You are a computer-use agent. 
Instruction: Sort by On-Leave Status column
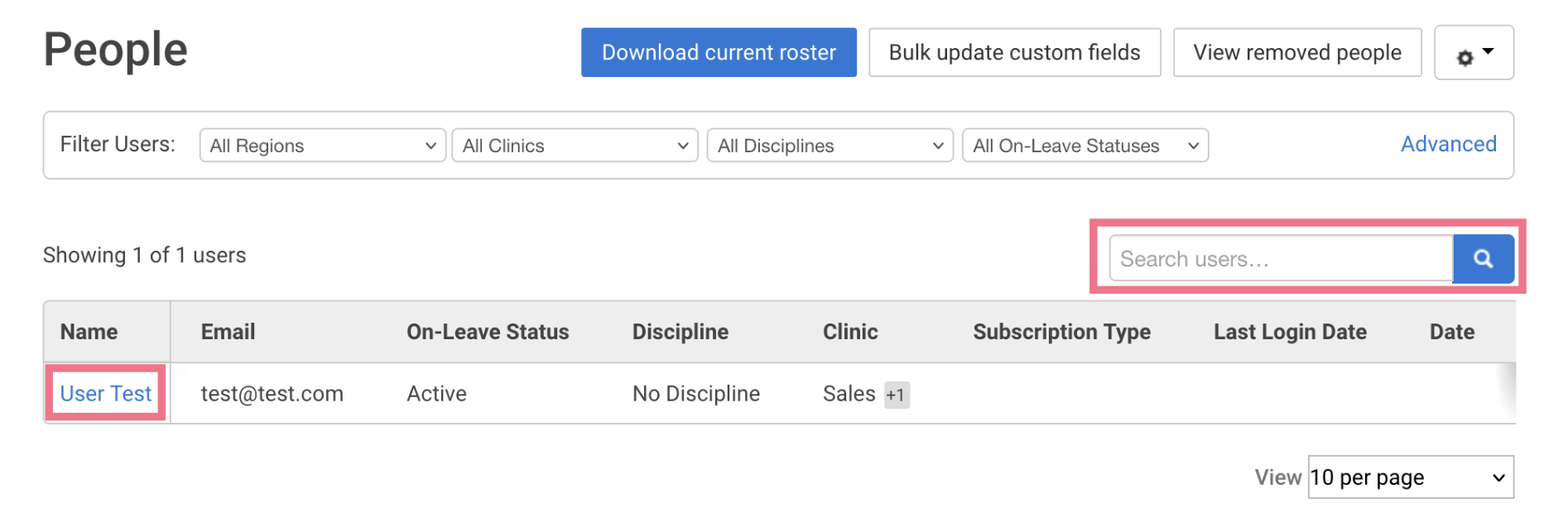[x=488, y=332]
